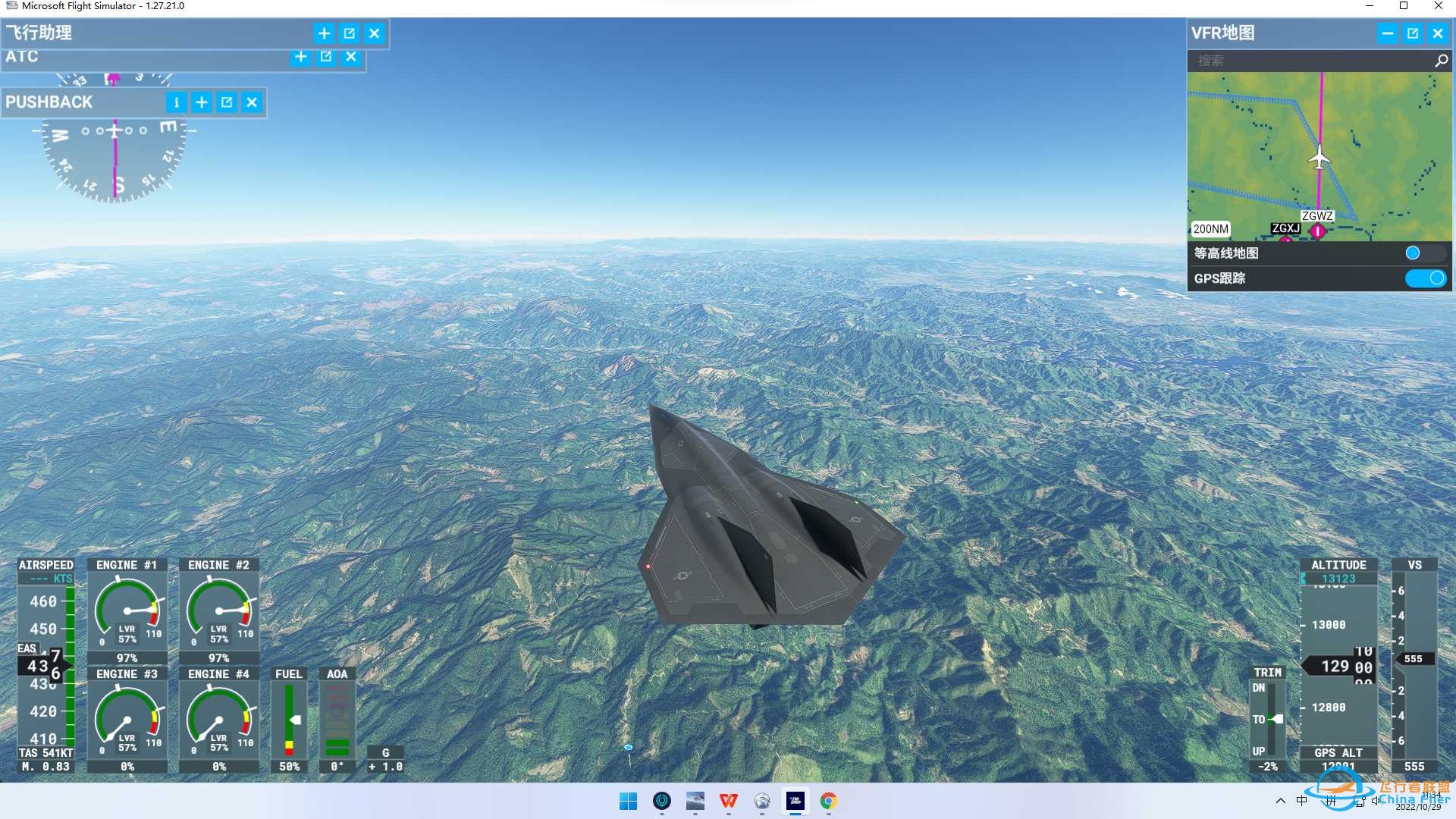Click the ATC panel title

tap(22, 57)
